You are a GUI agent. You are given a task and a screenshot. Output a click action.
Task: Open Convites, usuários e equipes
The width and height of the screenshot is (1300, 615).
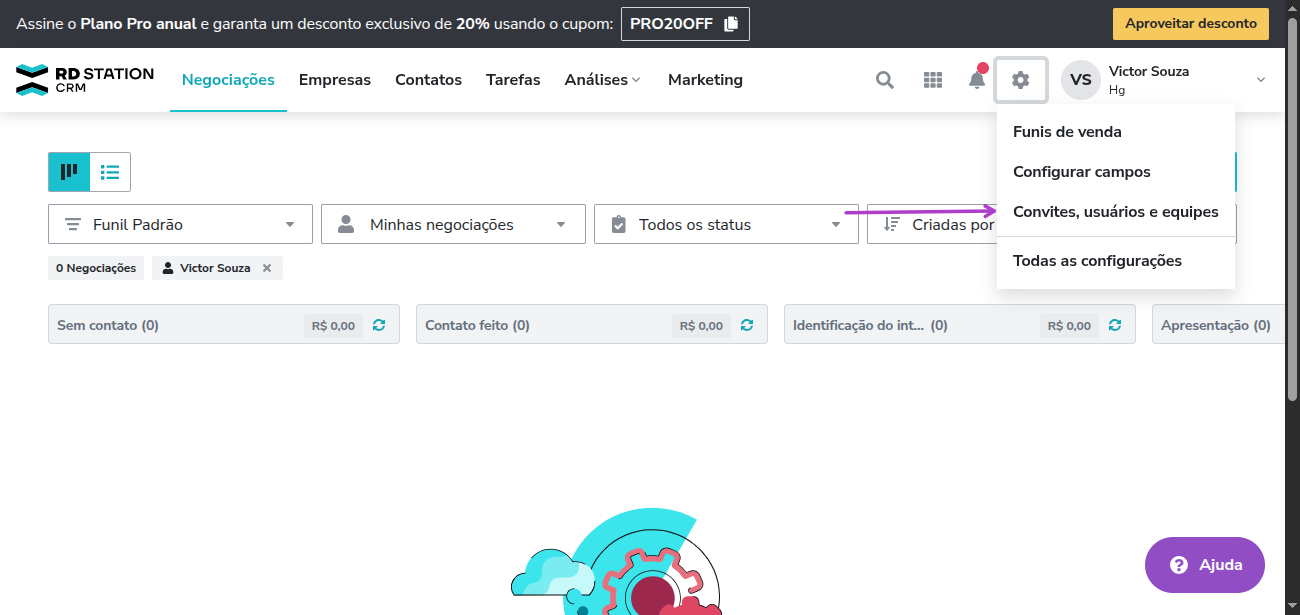(1116, 212)
